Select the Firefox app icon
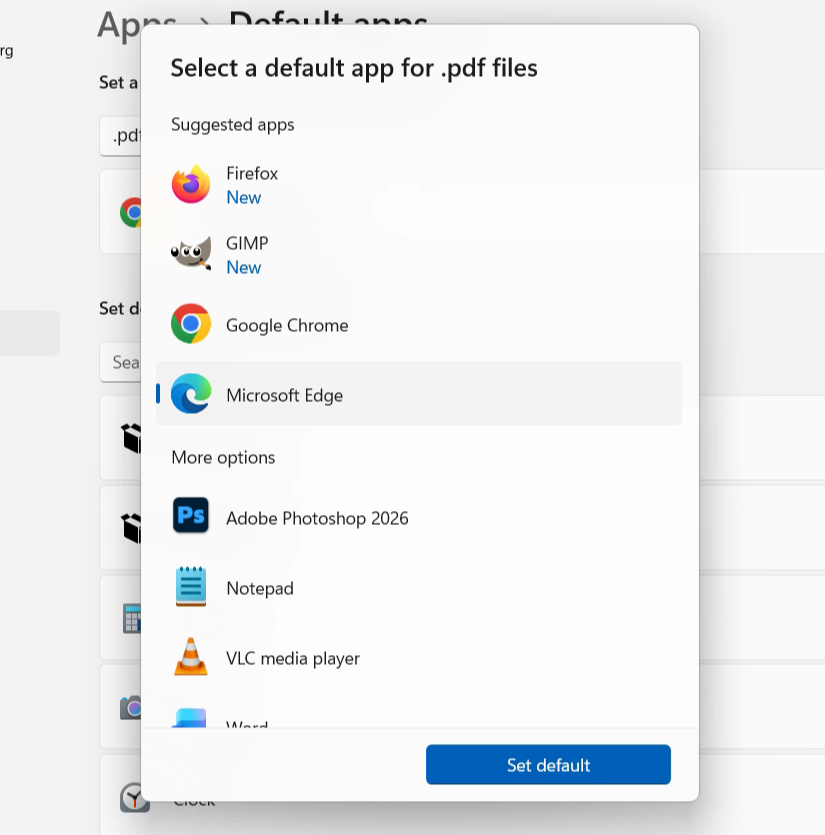Image resolution: width=825 pixels, height=835 pixels. 191,184
